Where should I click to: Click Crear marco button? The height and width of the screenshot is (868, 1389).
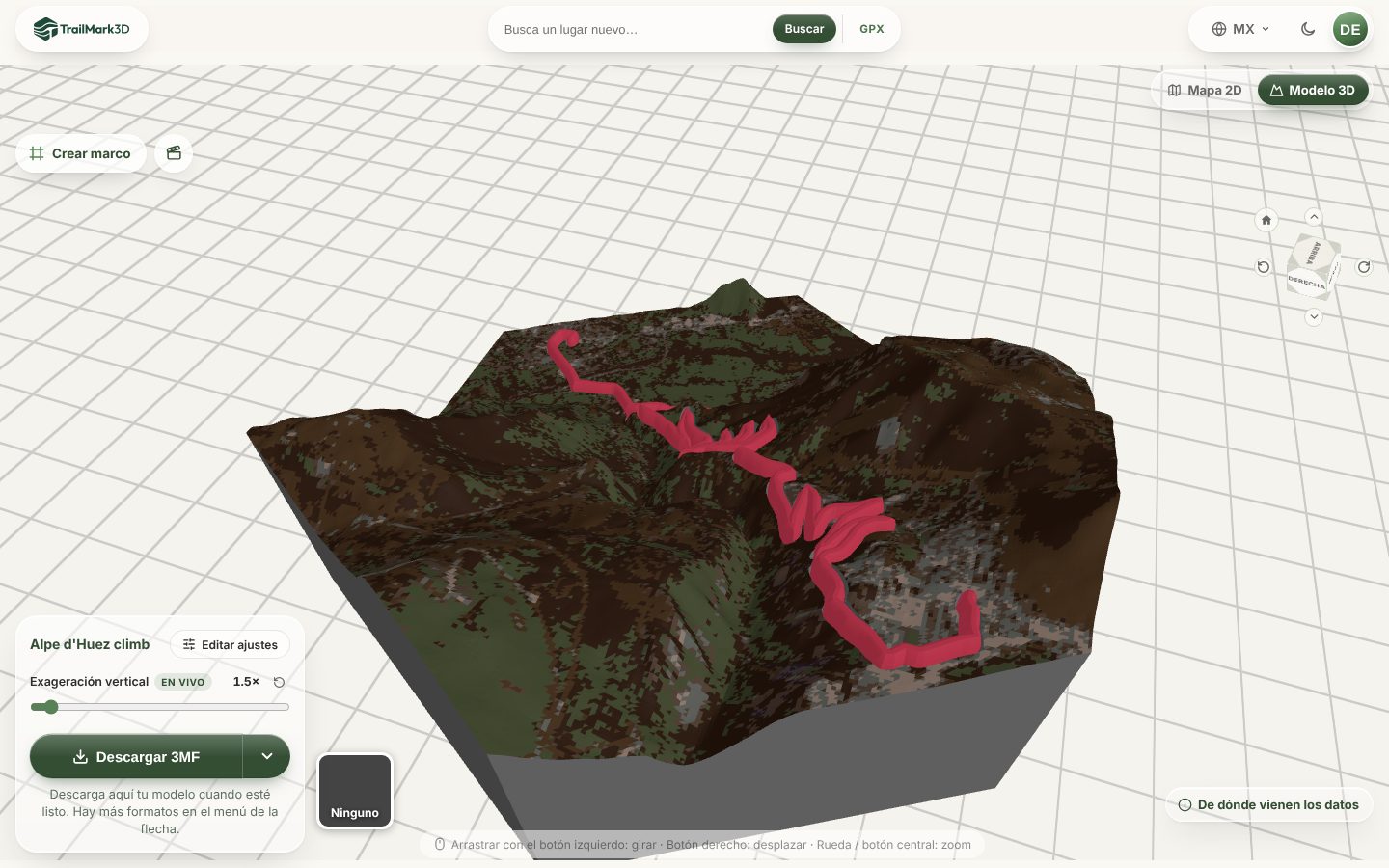pos(80,153)
